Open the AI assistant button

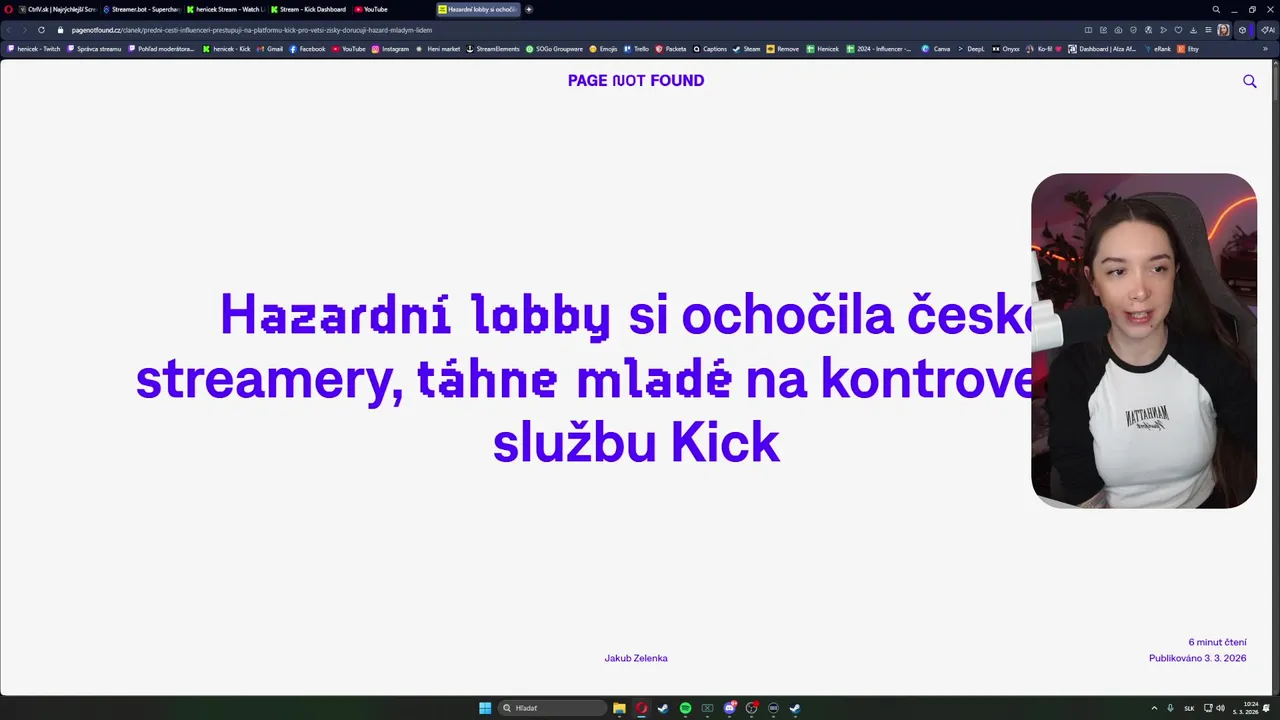pos(1268,30)
